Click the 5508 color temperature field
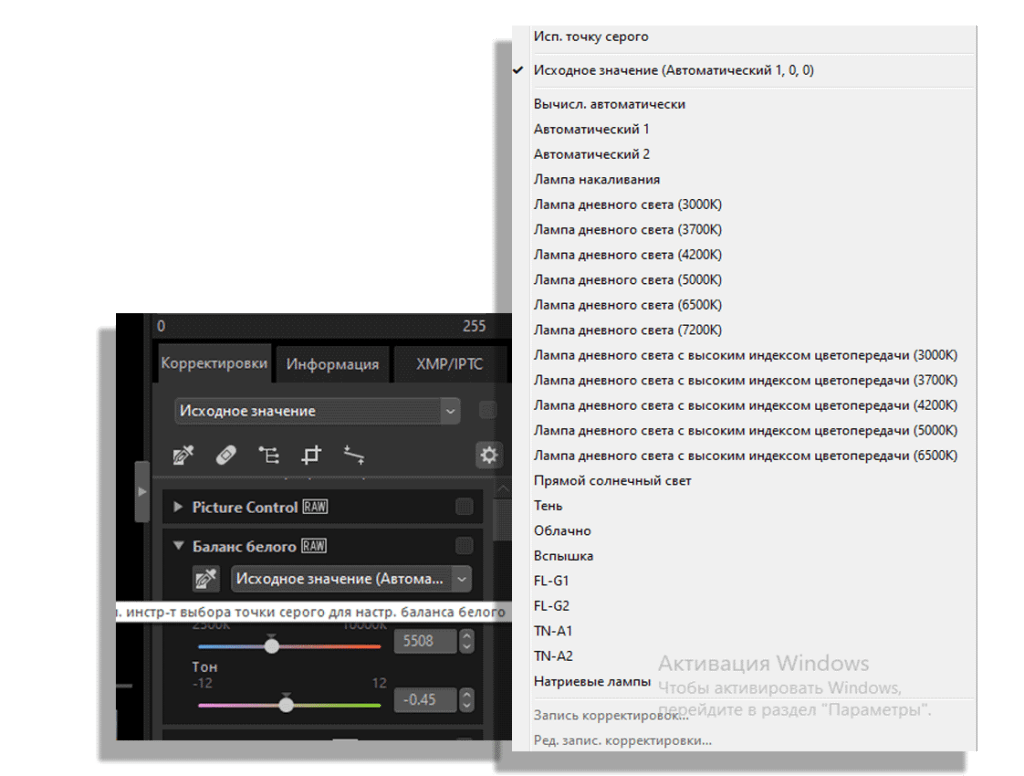 coord(424,641)
